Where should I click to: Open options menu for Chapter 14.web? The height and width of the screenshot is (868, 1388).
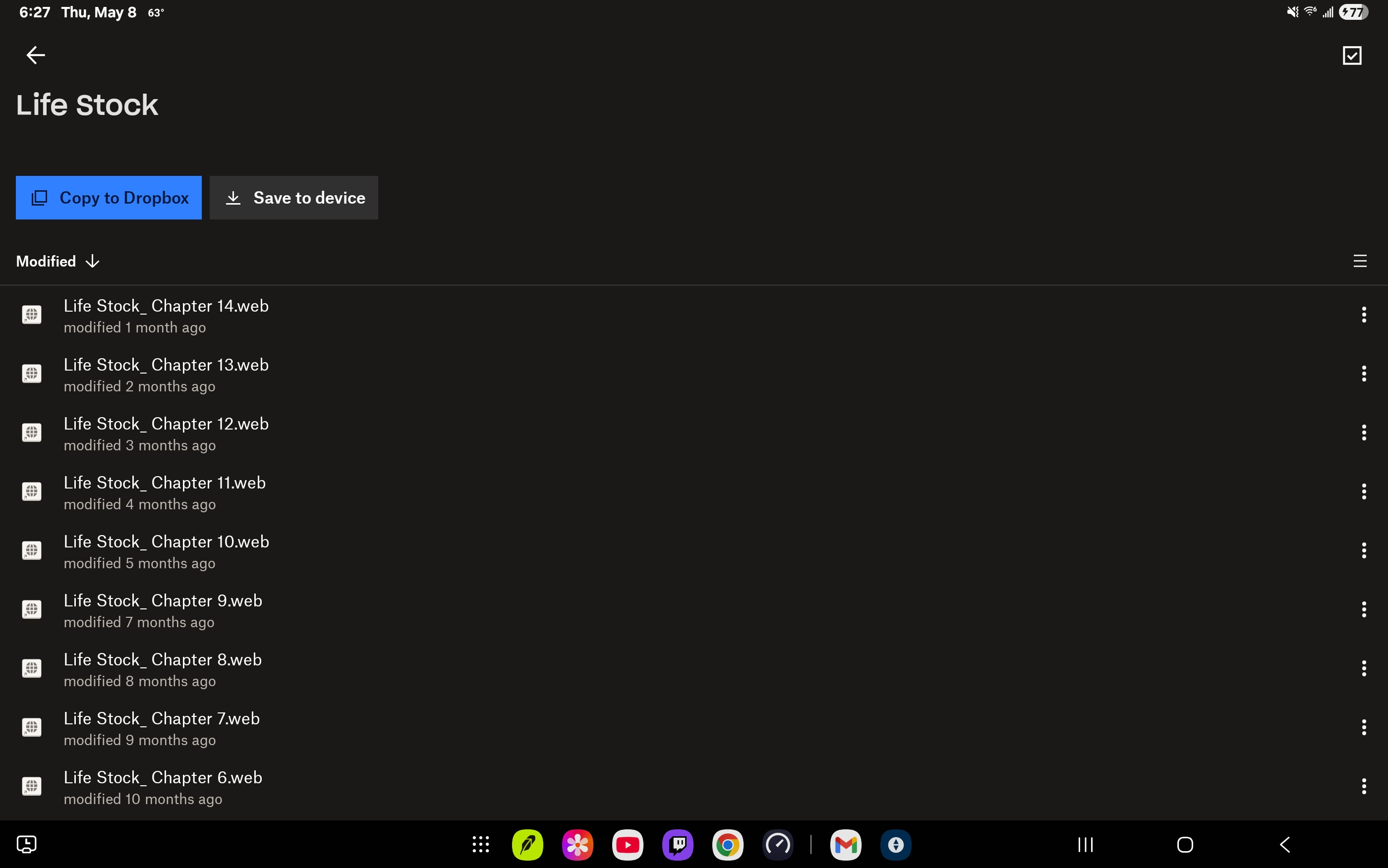point(1363,315)
